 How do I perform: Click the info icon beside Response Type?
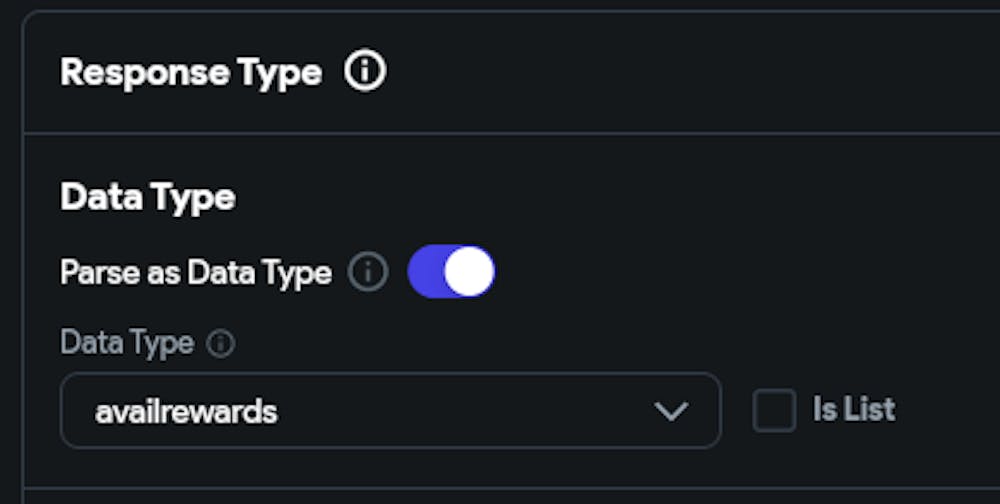(x=365, y=72)
